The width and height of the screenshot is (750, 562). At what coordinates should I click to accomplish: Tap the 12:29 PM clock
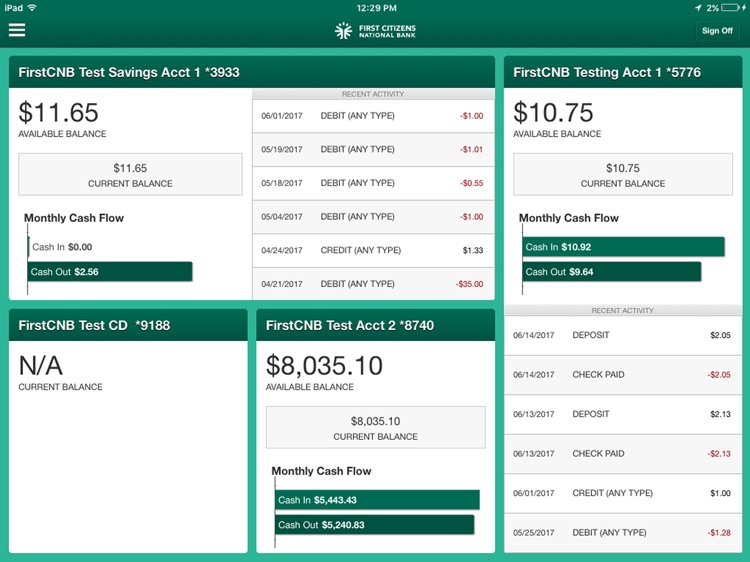pyautogui.click(x=376, y=8)
